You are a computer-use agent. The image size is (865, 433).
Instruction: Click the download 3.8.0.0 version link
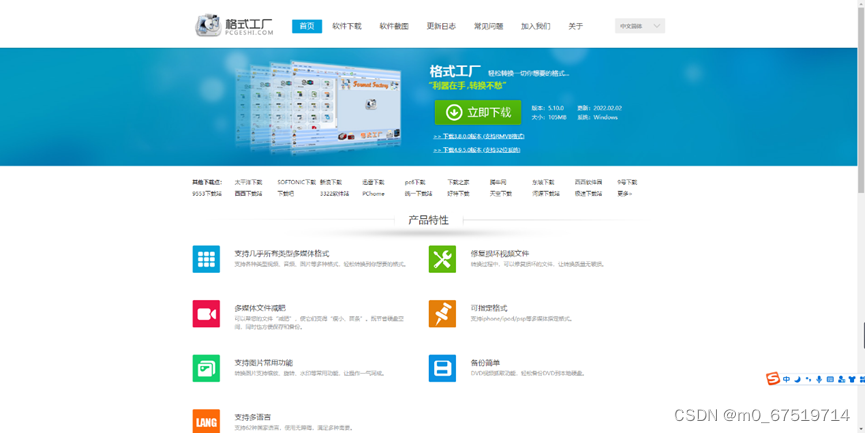[479, 136]
